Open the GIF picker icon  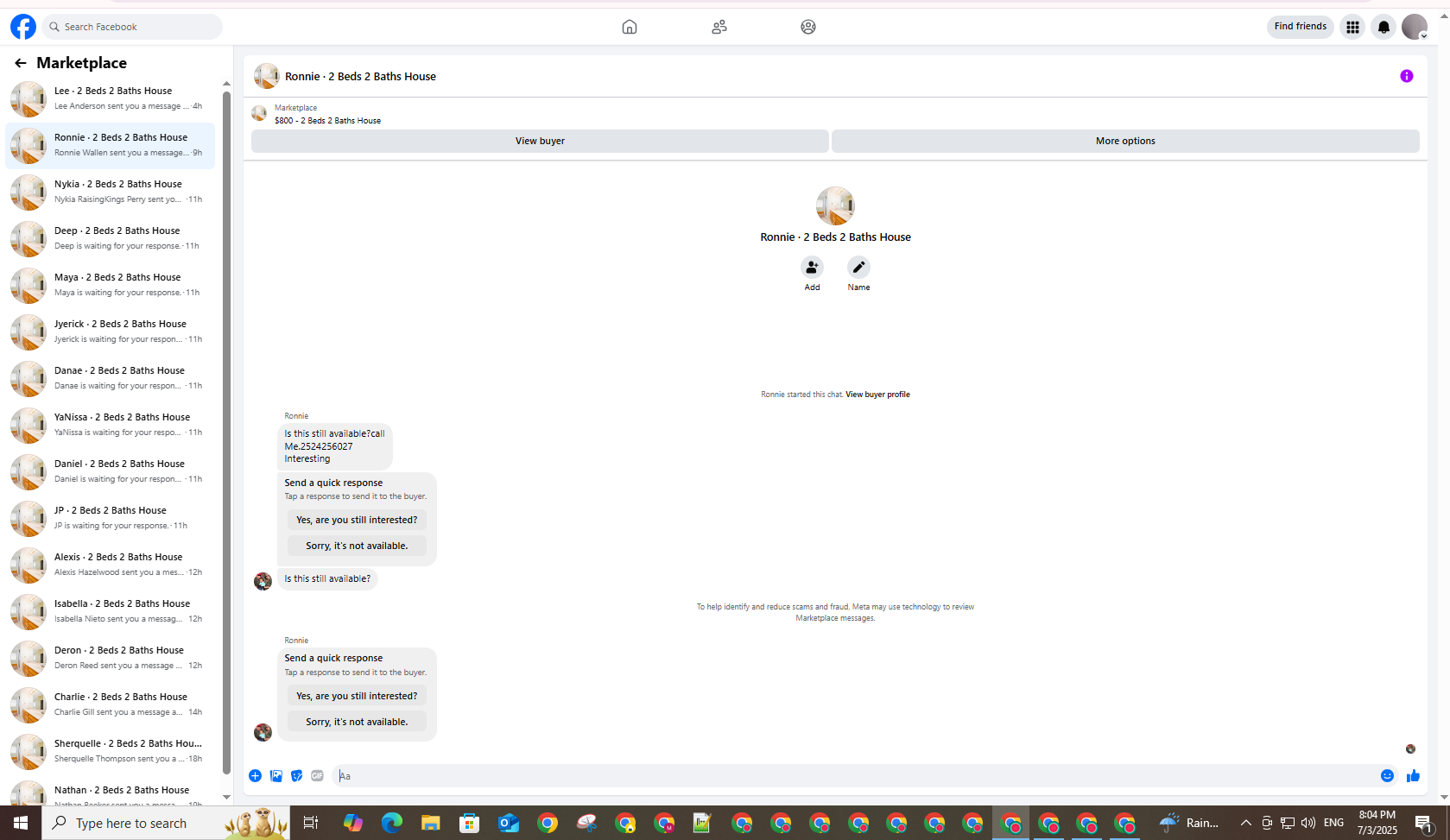click(318, 776)
